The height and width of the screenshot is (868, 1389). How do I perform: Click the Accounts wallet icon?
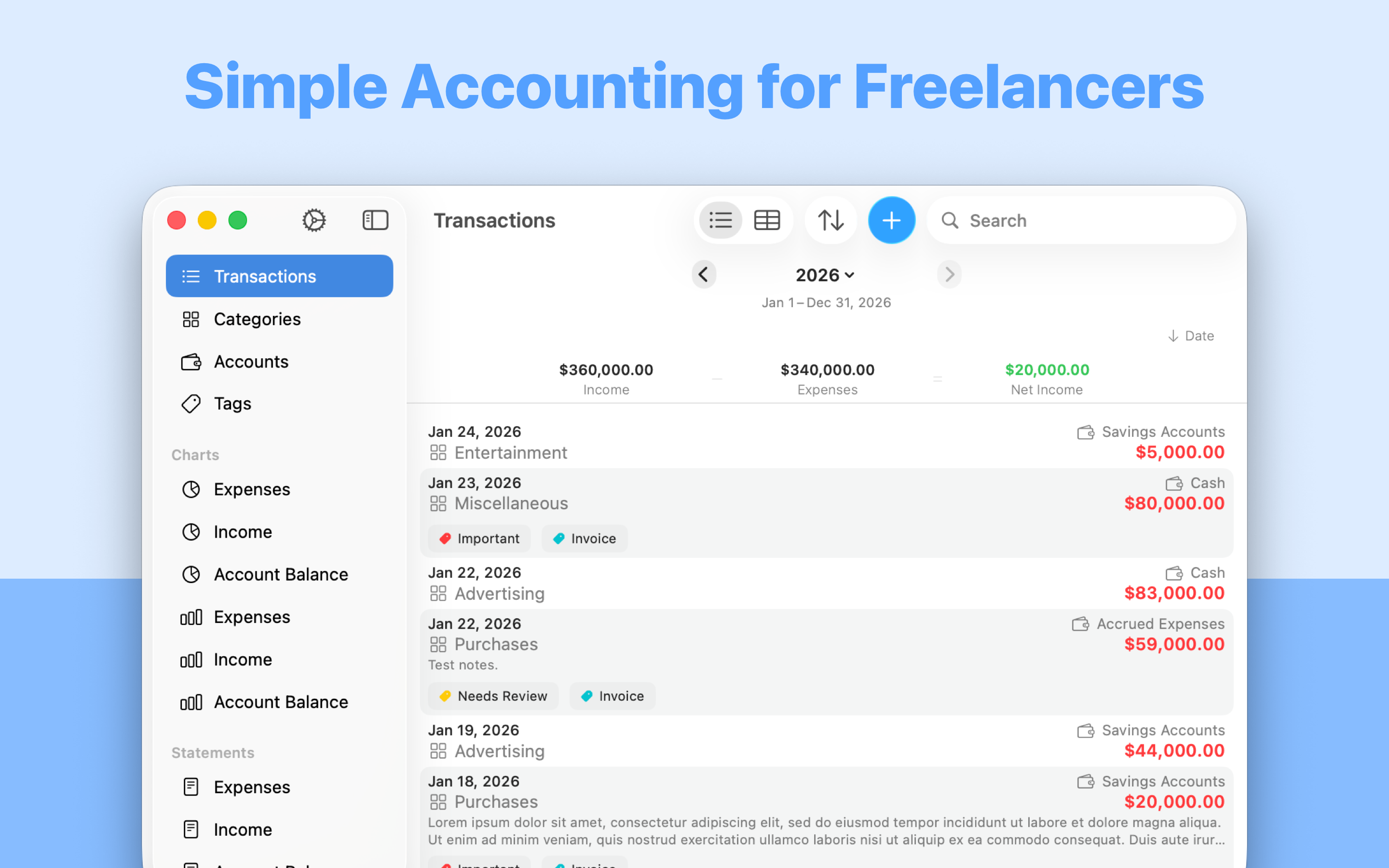click(191, 362)
